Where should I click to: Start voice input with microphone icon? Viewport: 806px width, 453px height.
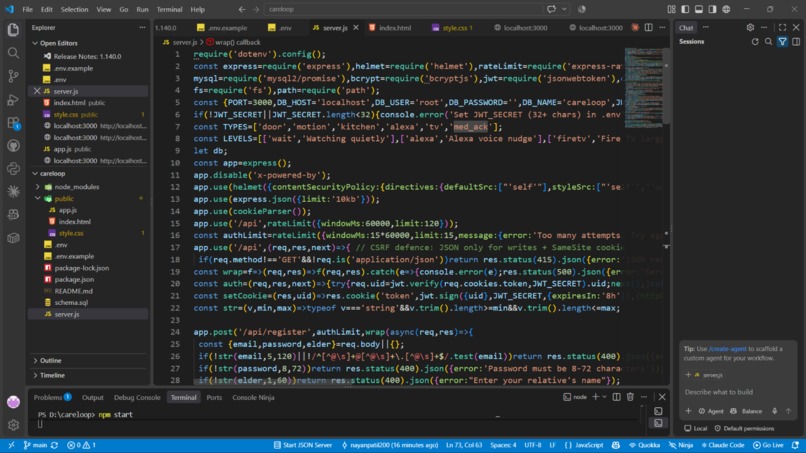coord(775,411)
